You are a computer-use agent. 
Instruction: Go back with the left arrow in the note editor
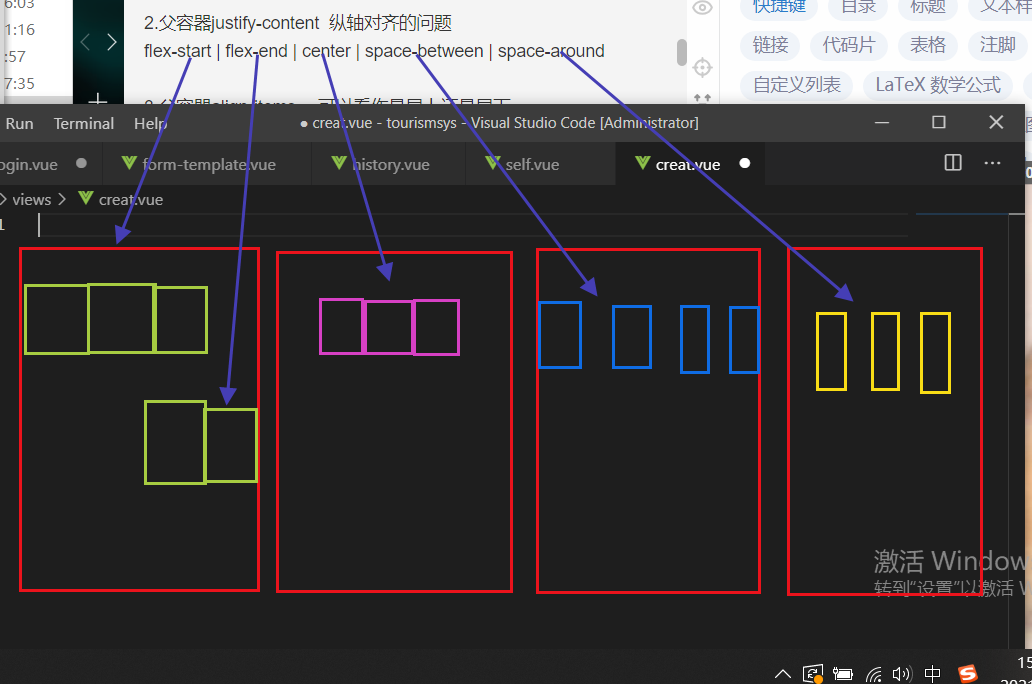point(85,43)
